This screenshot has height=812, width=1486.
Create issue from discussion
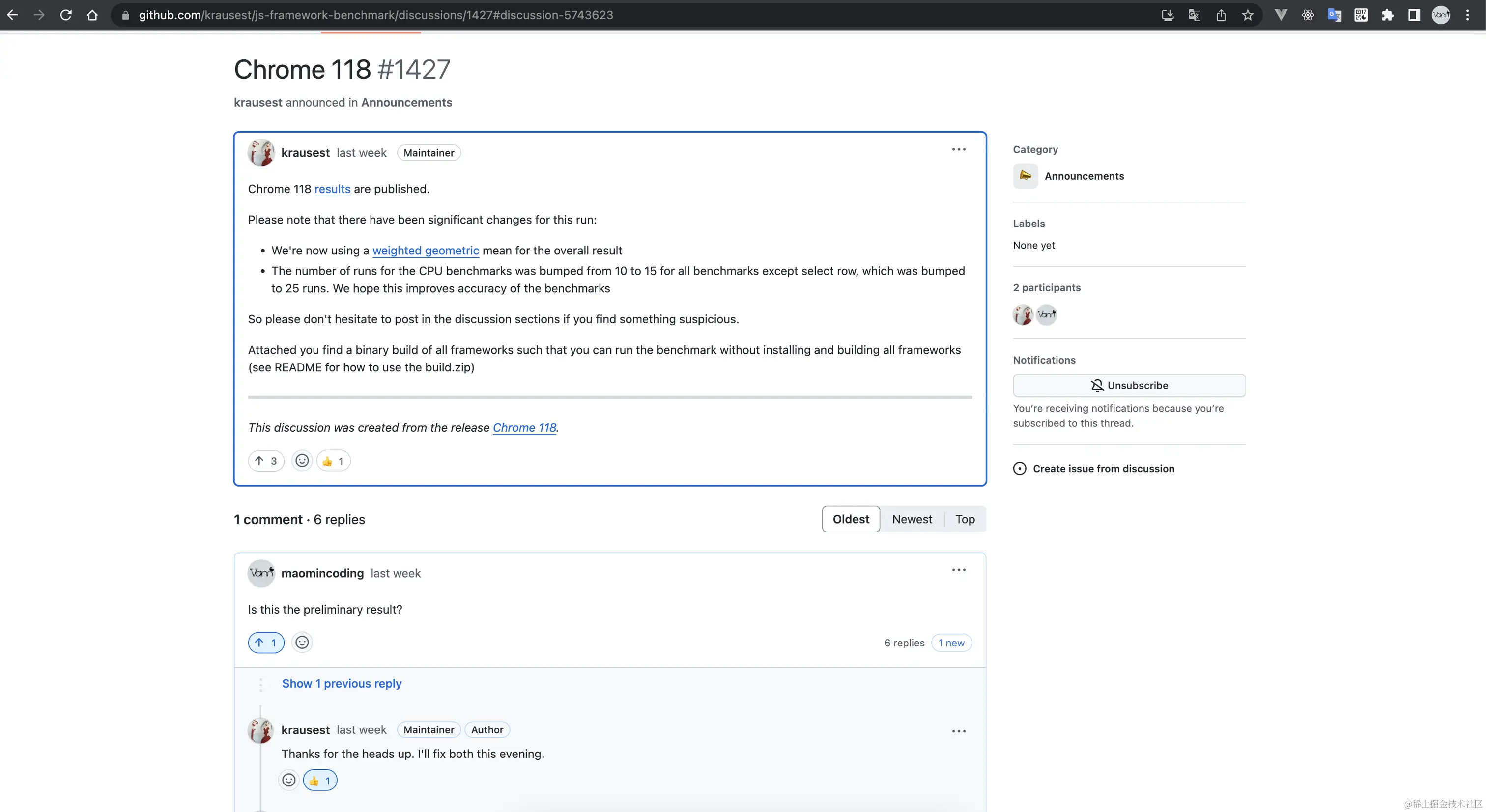click(1103, 468)
